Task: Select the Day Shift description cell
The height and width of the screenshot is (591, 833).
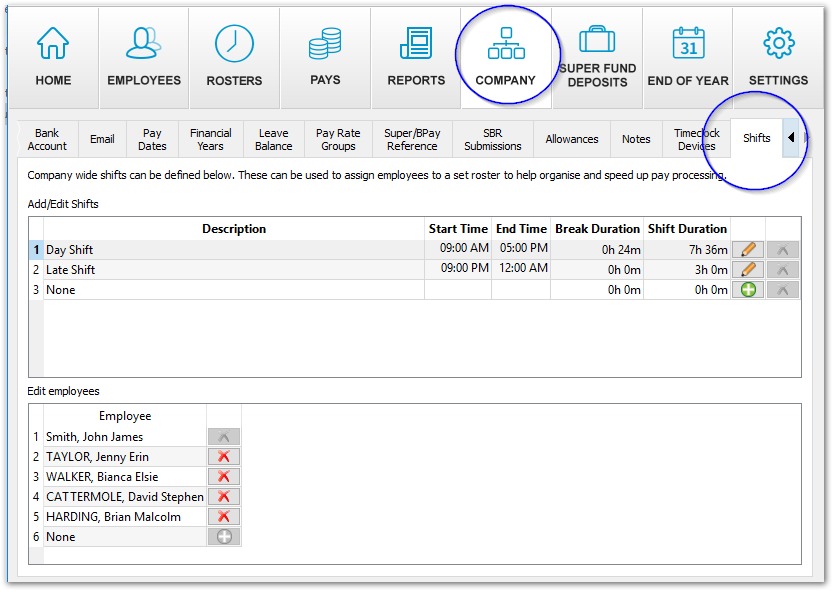Action: tap(234, 250)
